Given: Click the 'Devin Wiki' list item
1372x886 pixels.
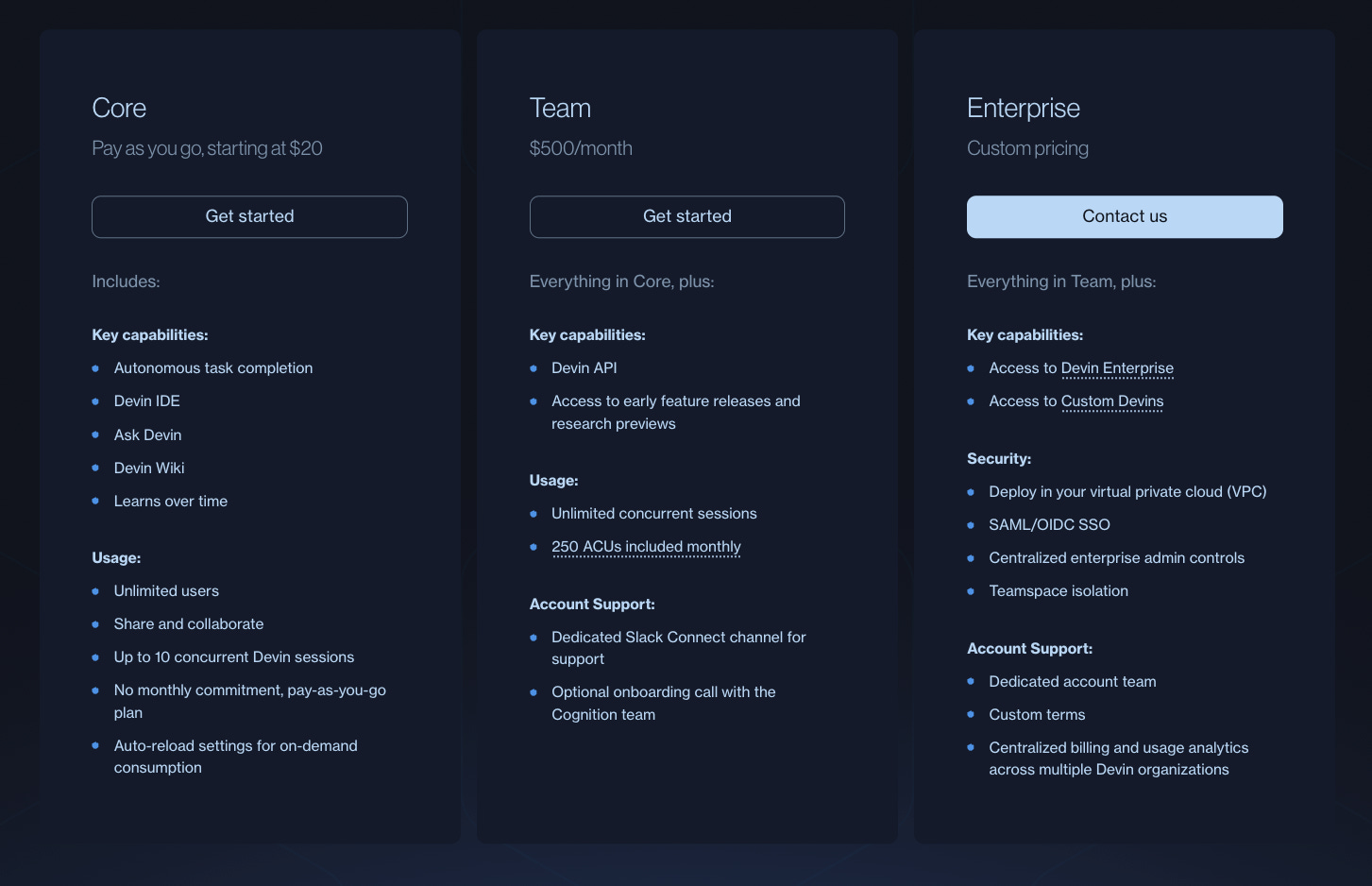Looking at the screenshot, I should tap(149, 469).
